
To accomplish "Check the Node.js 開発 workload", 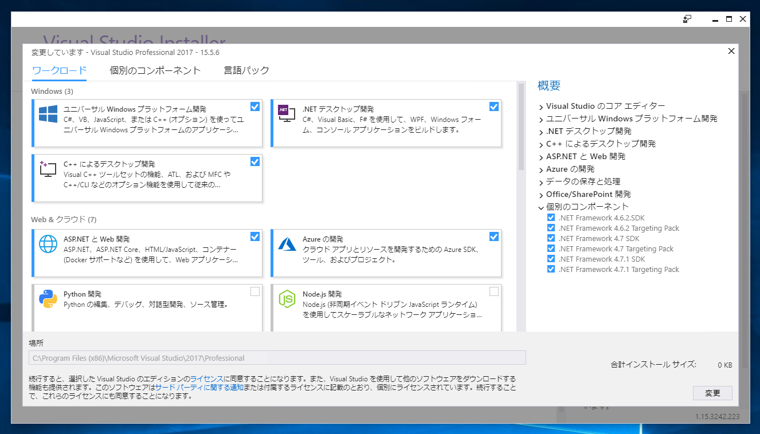I will coord(494,291).
